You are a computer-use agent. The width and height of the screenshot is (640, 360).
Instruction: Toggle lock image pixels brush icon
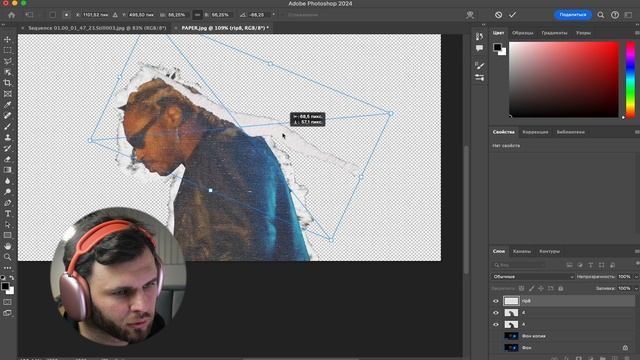click(x=531, y=289)
